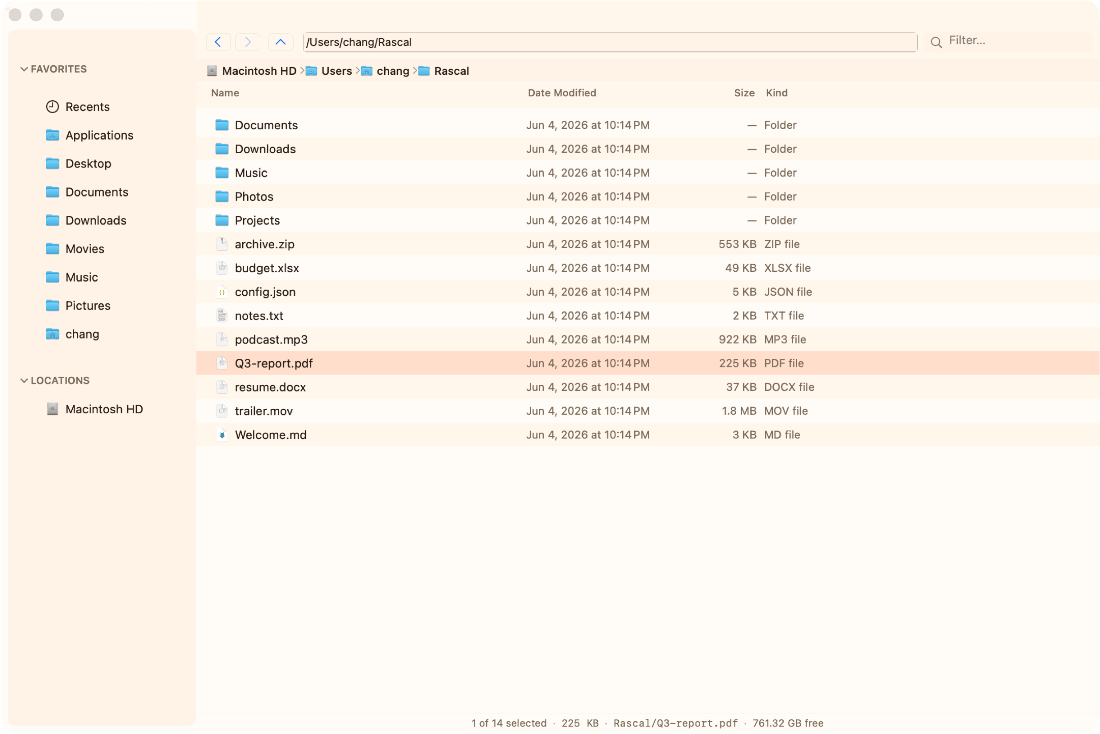Click the XLSX file kind cell
The width and height of the screenshot is (1100, 734).
coord(787,268)
